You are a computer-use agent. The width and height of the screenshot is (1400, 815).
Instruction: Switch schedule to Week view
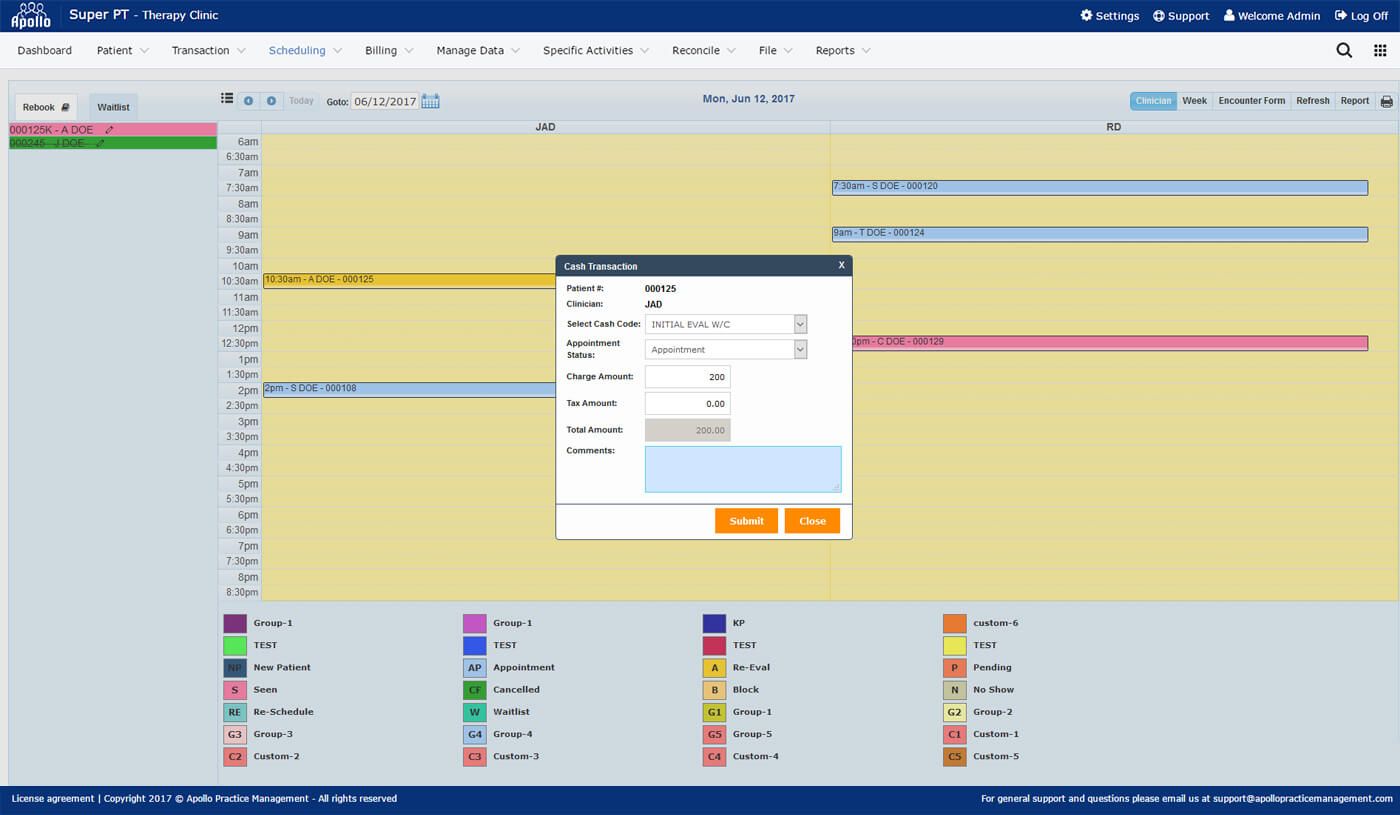(1194, 101)
